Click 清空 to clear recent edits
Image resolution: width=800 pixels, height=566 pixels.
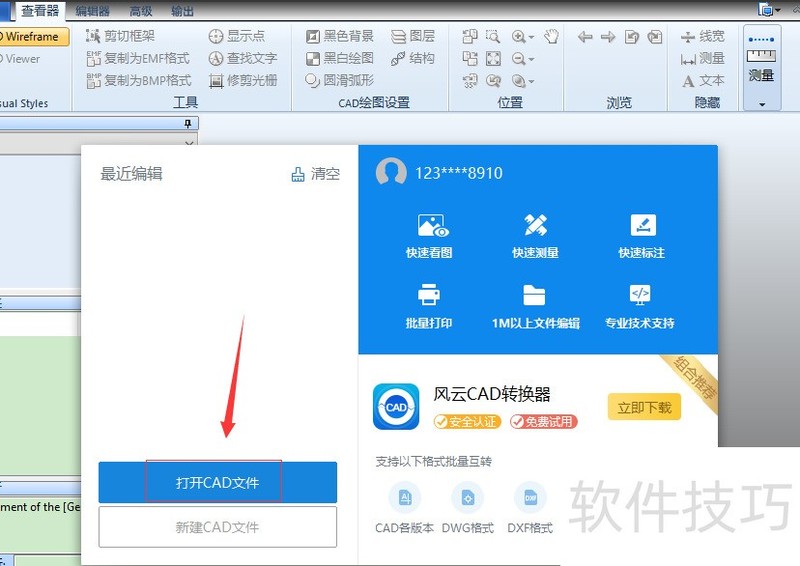click(x=315, y=174)
